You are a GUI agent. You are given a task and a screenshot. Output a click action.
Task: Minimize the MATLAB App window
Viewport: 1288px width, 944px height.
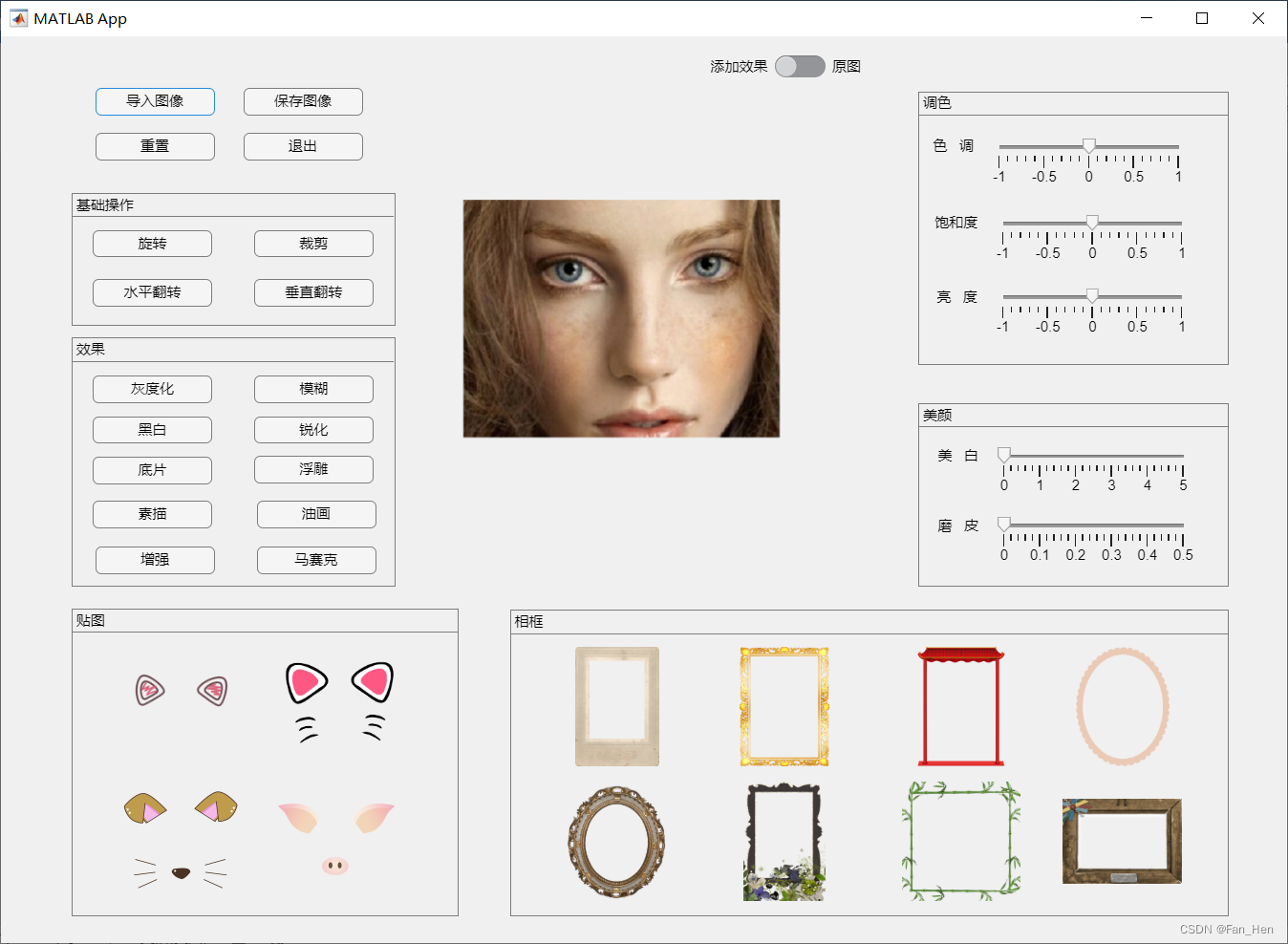1147,18
